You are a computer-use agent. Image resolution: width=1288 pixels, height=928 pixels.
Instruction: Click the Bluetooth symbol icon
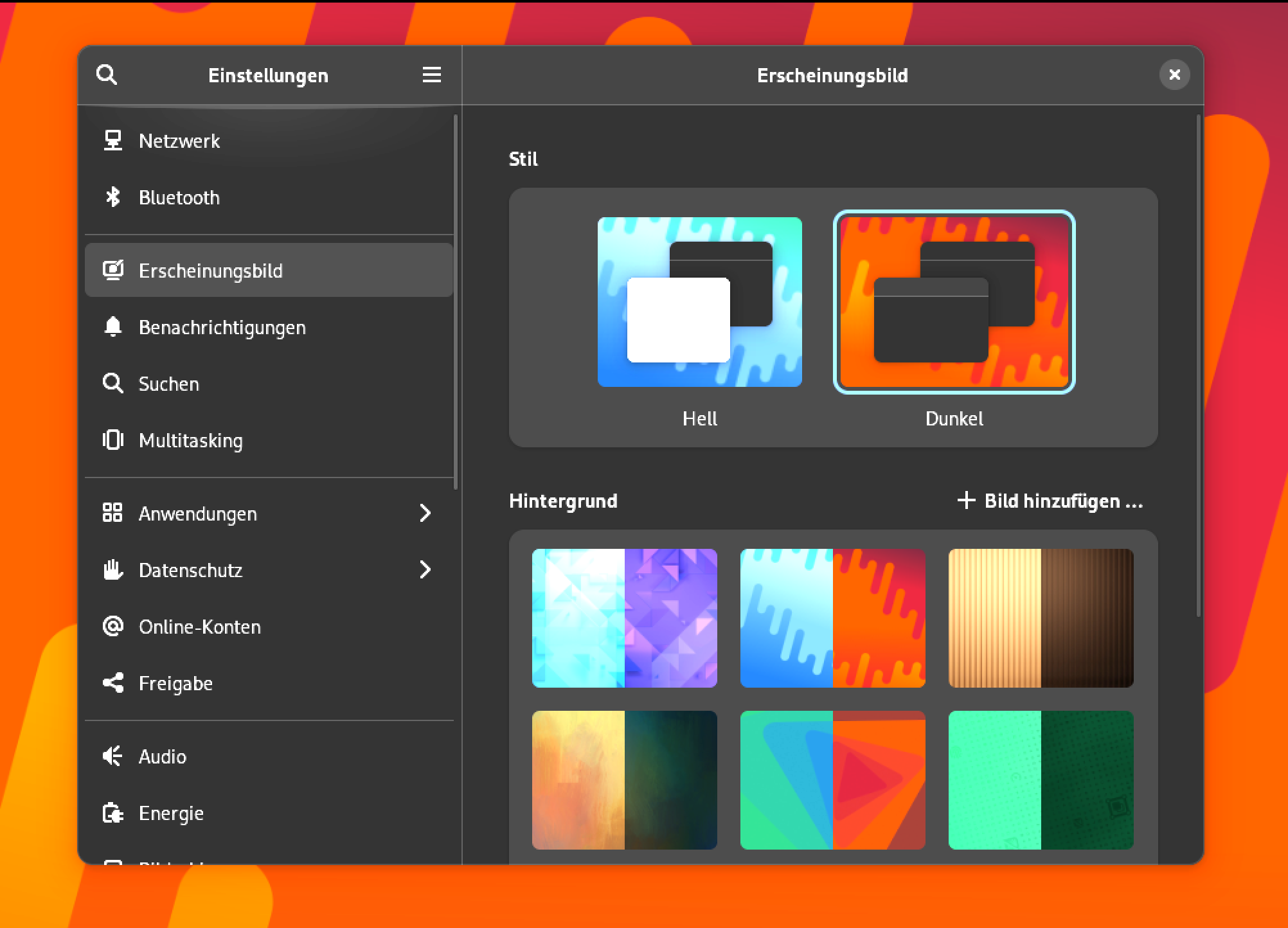113,197
